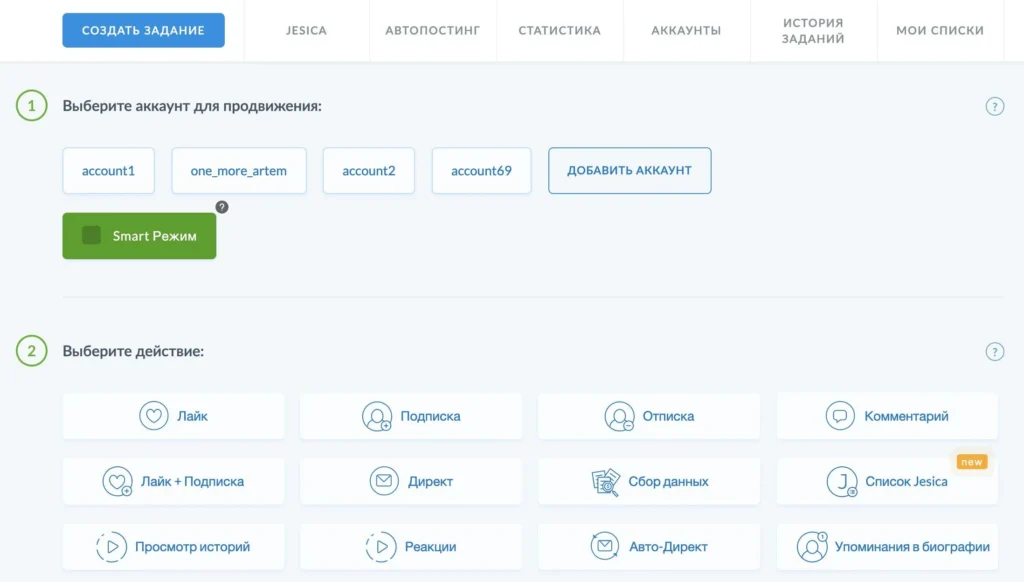This screenshot has width=1024, height=582.
Task: Open help for account selection step
Action: click(x=995, y=106)
